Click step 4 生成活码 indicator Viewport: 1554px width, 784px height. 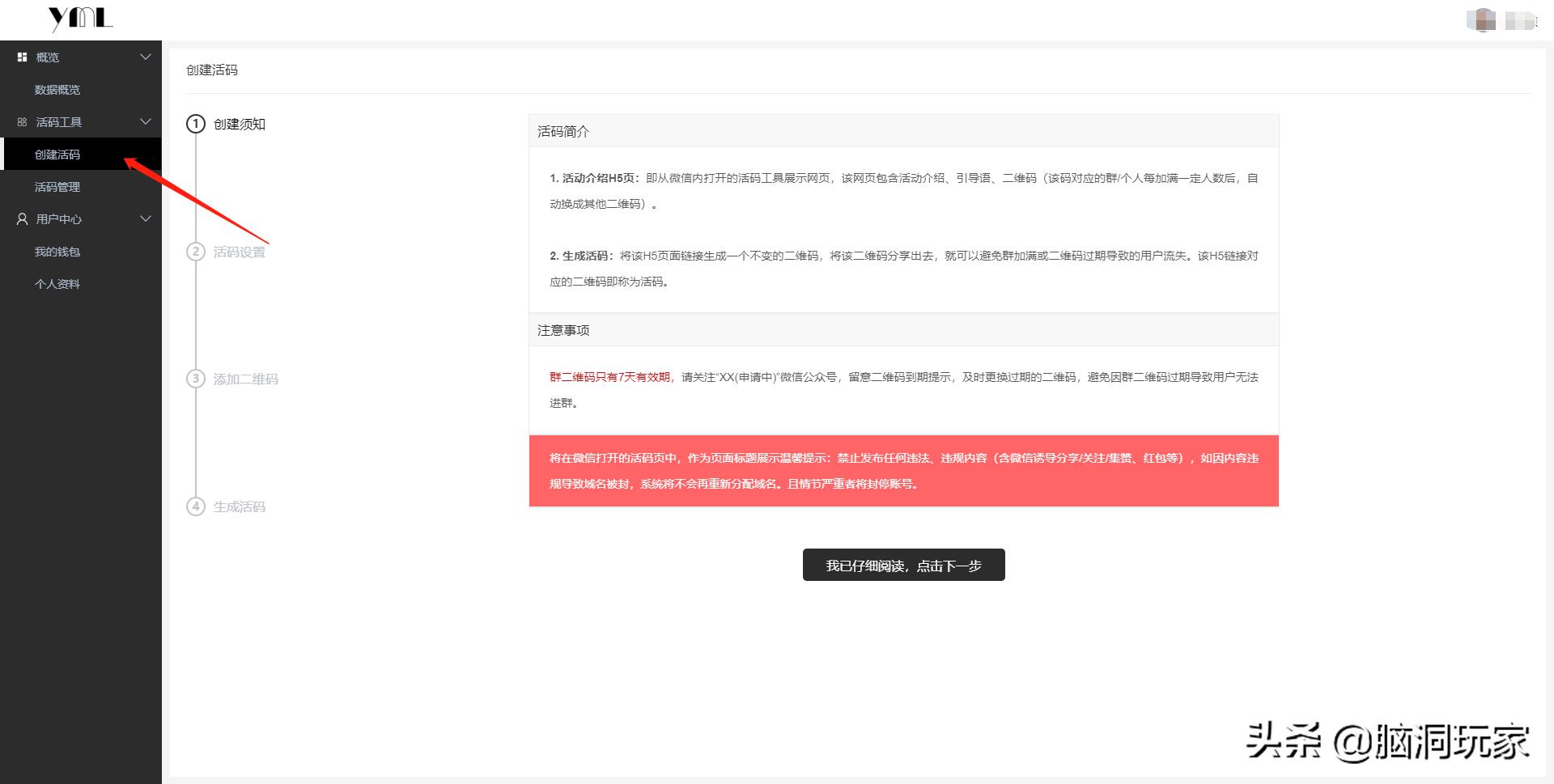[195, 506]
